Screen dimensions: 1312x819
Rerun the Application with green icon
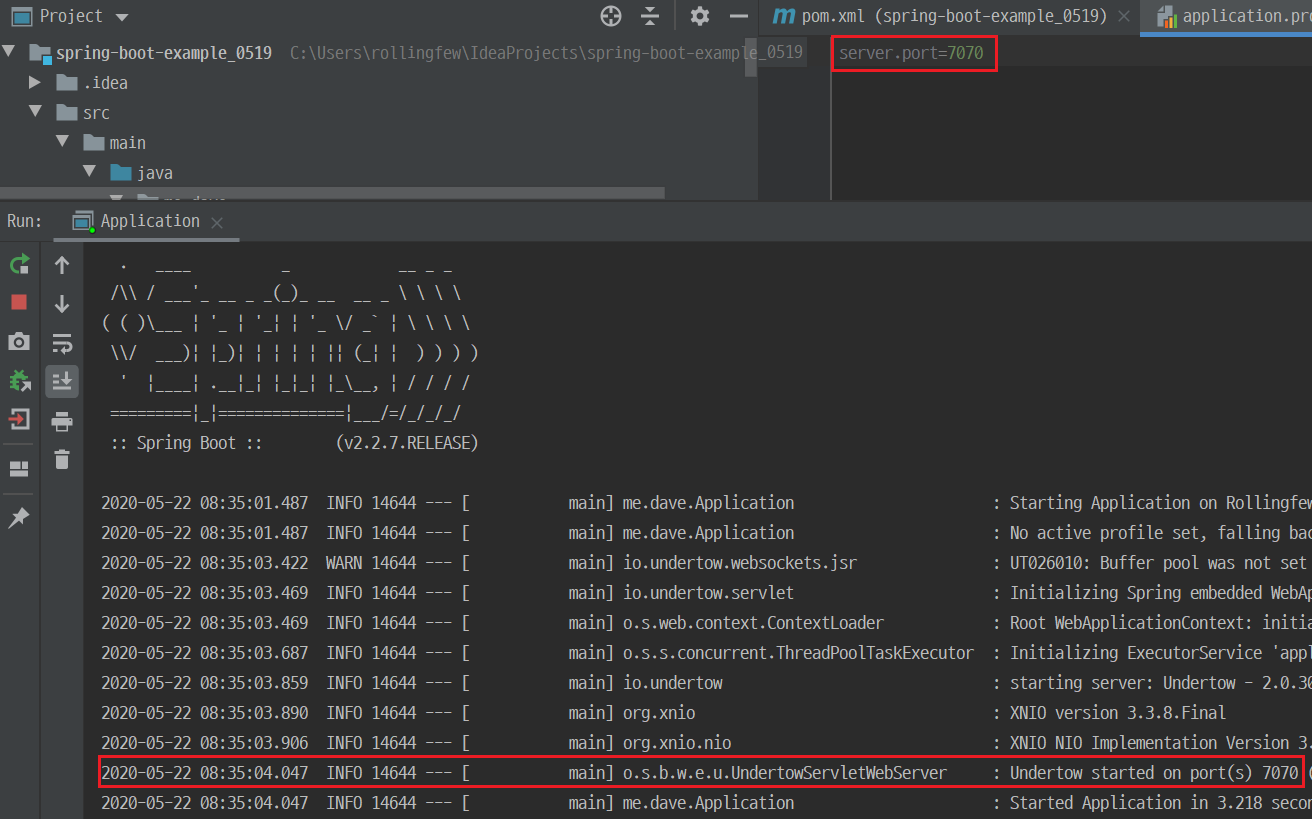coord(19,264)
